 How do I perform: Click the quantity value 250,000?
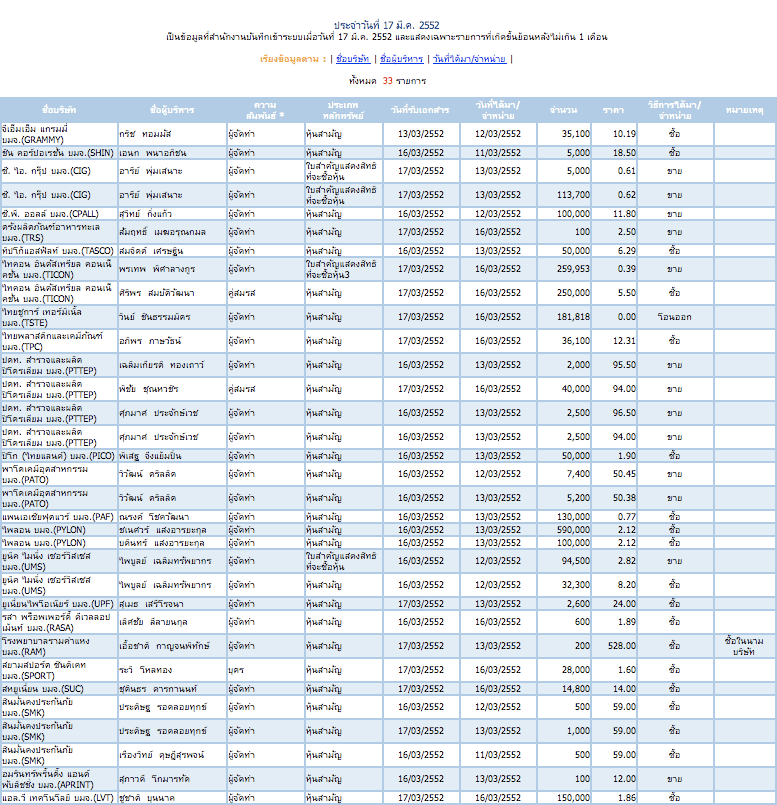pyautogui.click(x=574, y=293)
